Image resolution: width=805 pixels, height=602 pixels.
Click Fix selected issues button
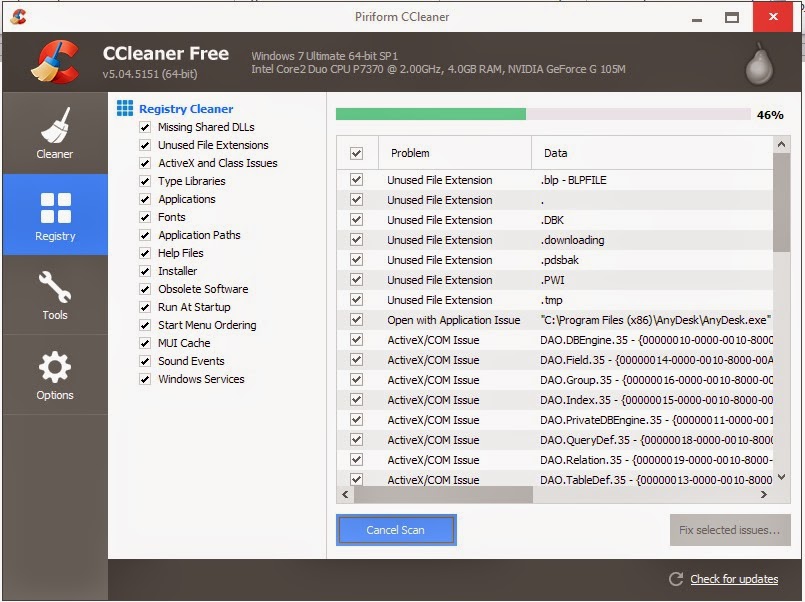click(x=730, y=530)
